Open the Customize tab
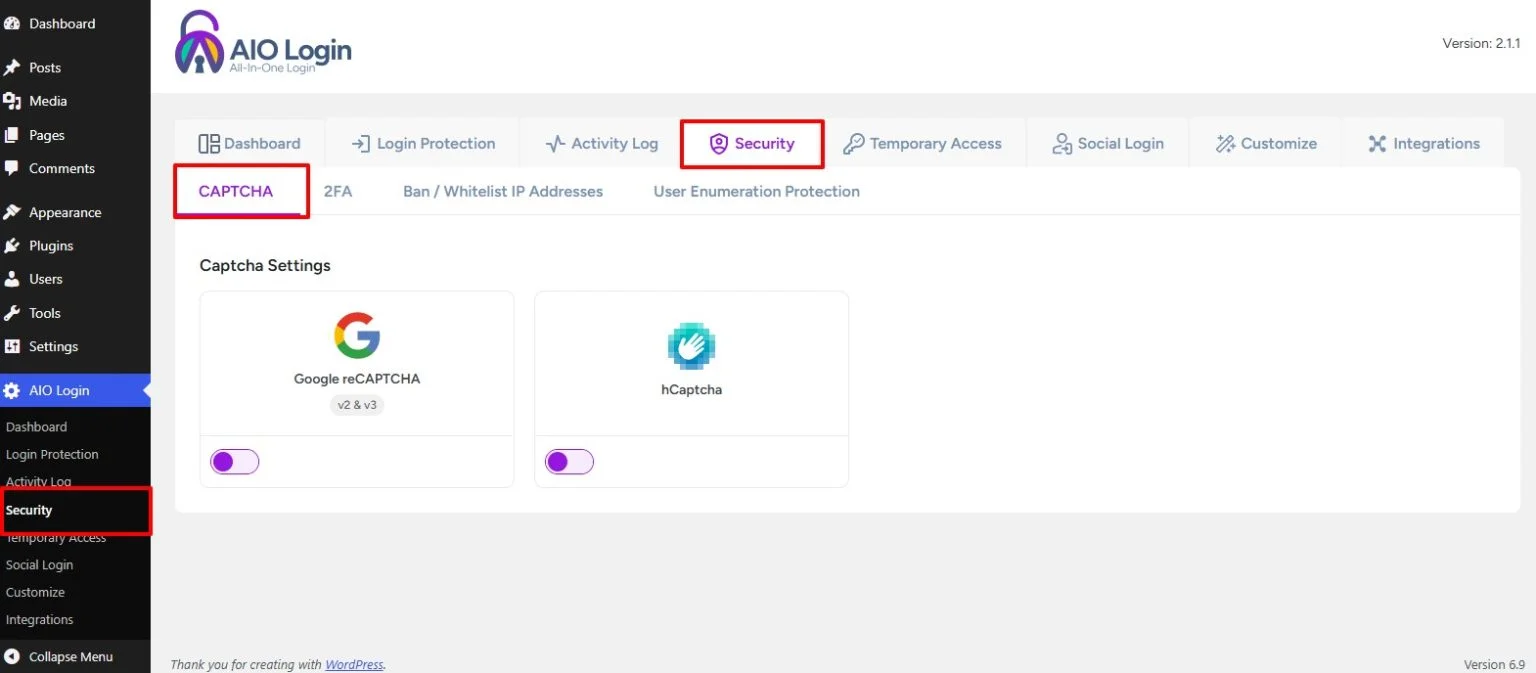 (x=1265, y=143)
